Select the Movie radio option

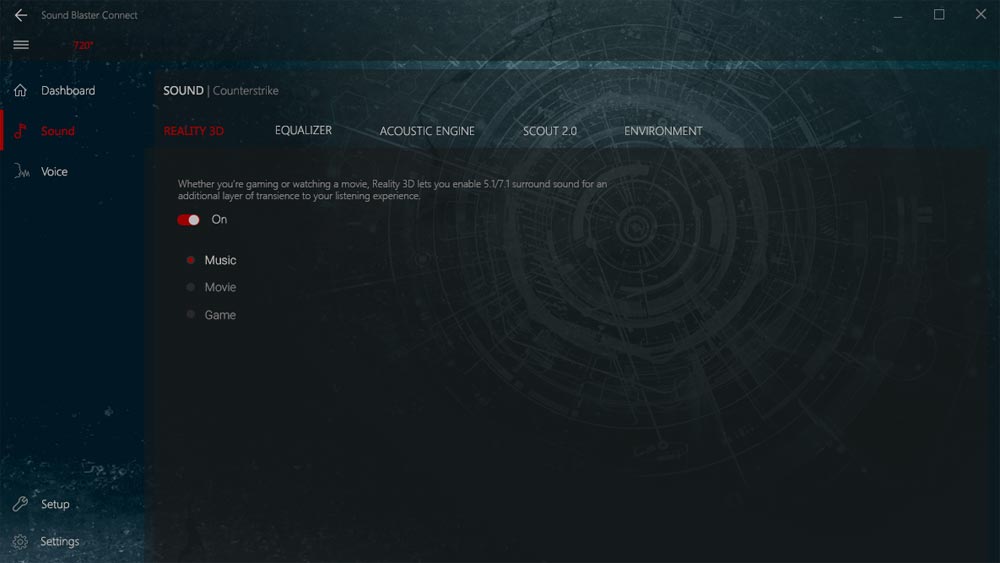[x=191, y=288]
